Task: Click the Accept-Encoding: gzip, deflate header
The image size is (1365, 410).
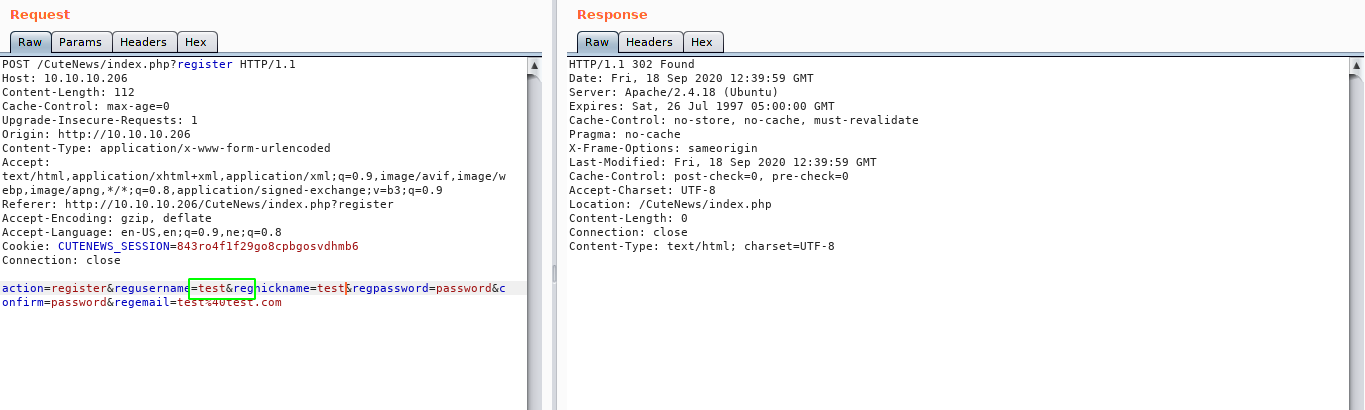Action: pyautogui.click(x=107, y=218)
